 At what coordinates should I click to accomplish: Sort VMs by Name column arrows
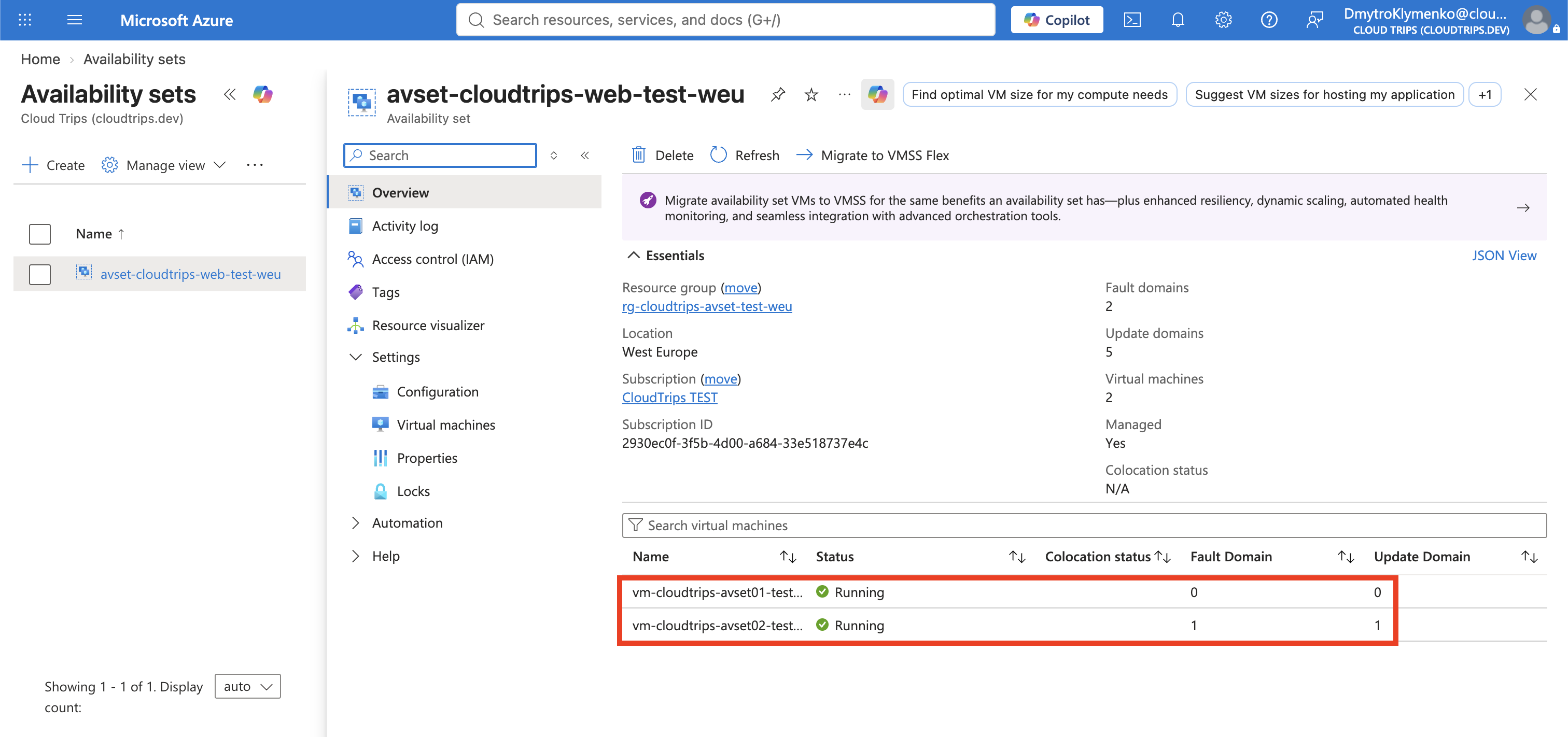click(x=788, y=556)
